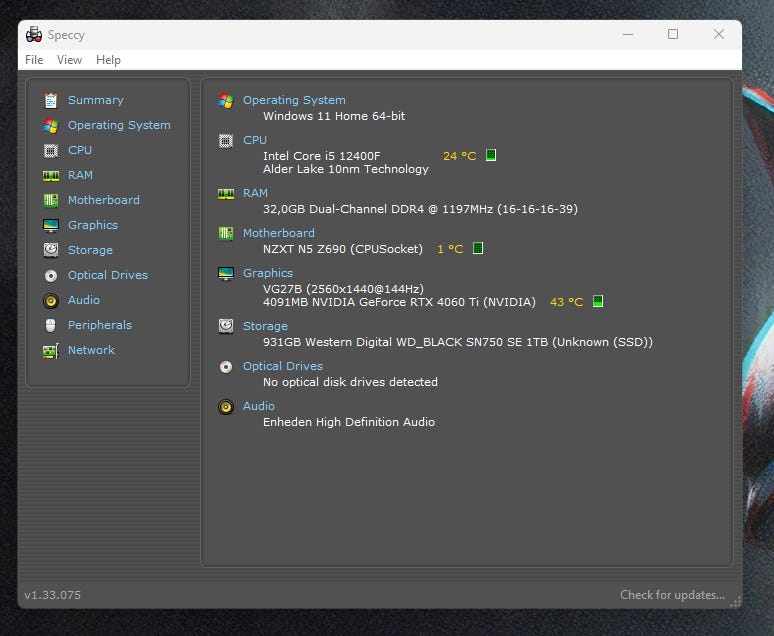Click the Network icon in sidebar
774x636 pixels.
coord(50,351)
